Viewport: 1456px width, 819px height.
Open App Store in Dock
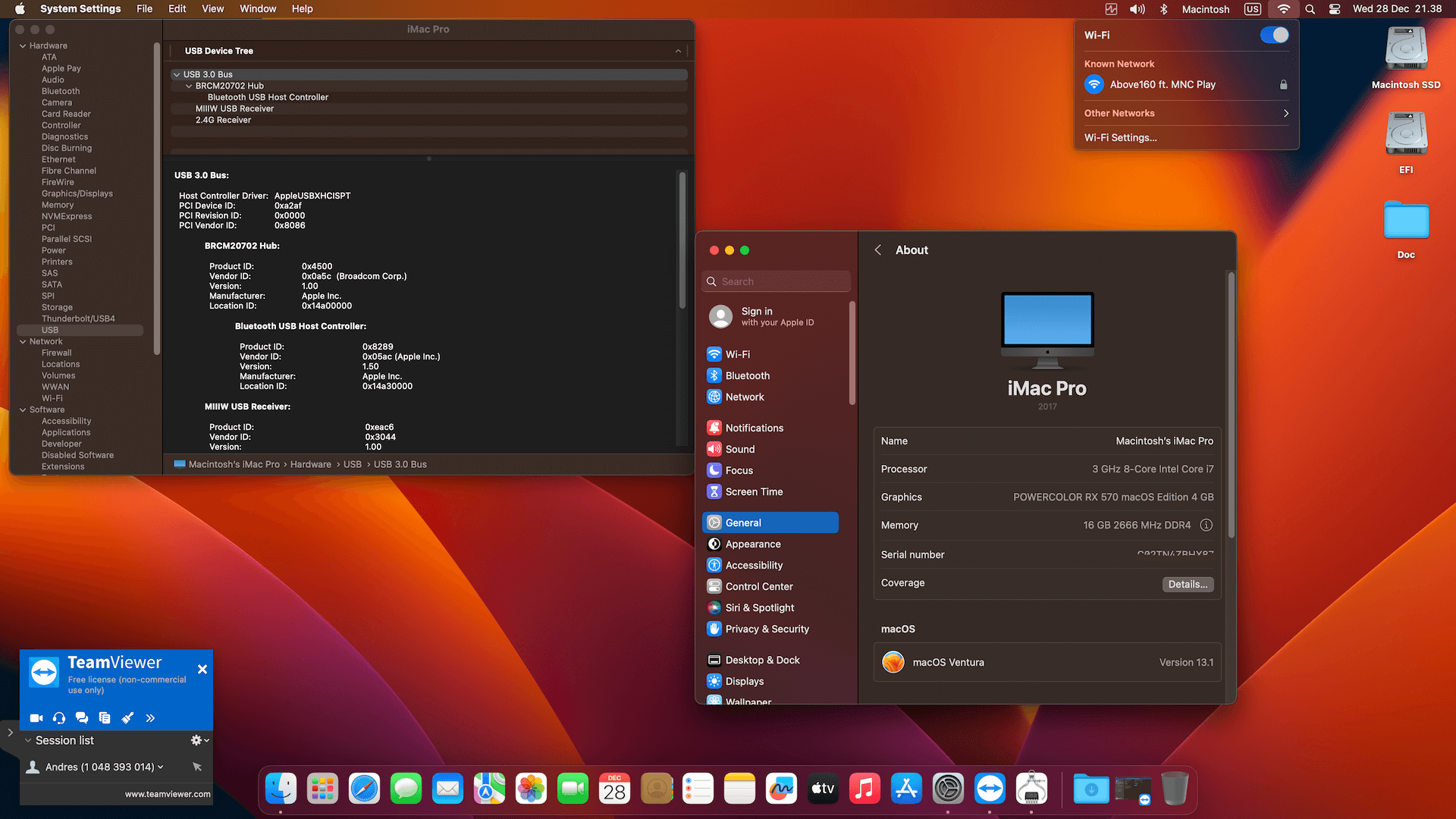907,789
